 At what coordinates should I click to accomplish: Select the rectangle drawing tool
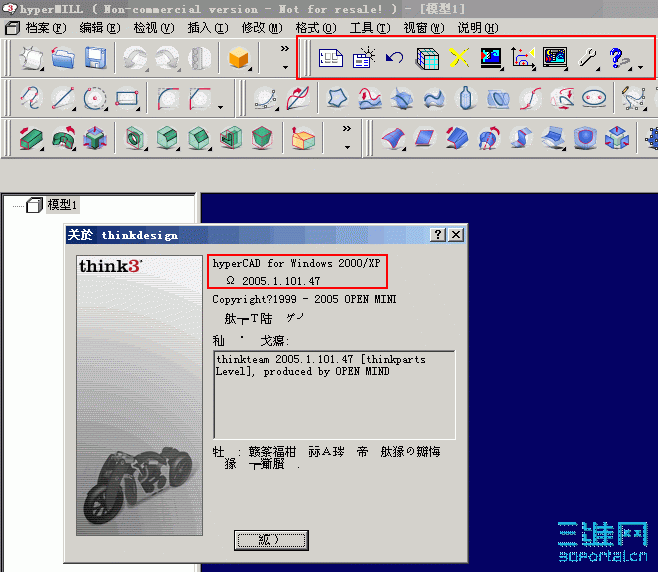pos(127,98)
